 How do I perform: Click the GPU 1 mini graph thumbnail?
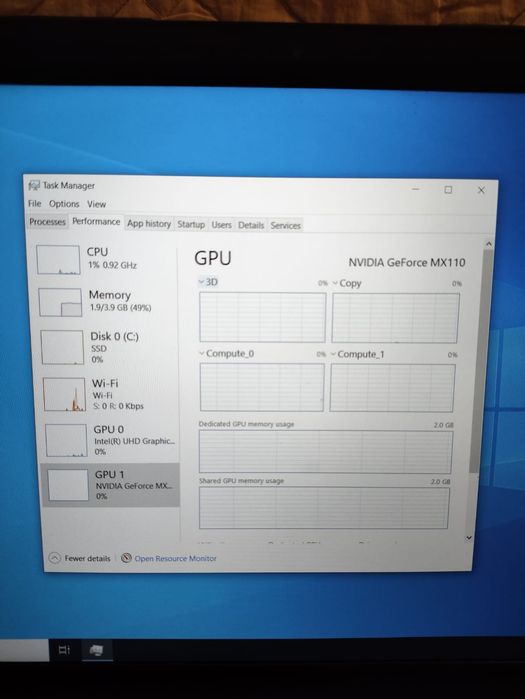[x=68, y=485]
